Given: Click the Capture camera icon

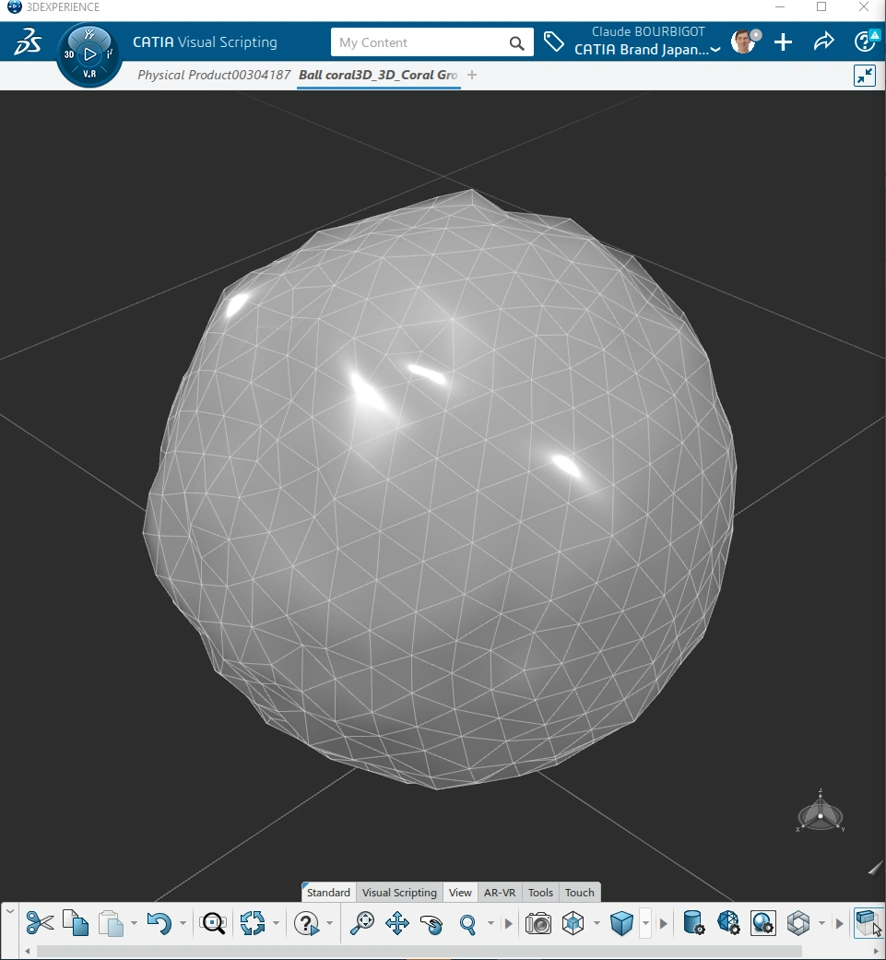Looking at the screenshot, I should (538, 923).
